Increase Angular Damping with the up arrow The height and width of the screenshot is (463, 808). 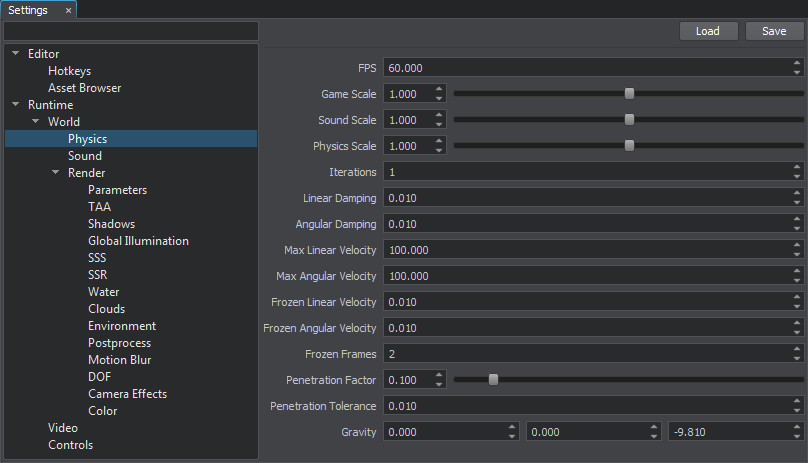tap(797, 220)
